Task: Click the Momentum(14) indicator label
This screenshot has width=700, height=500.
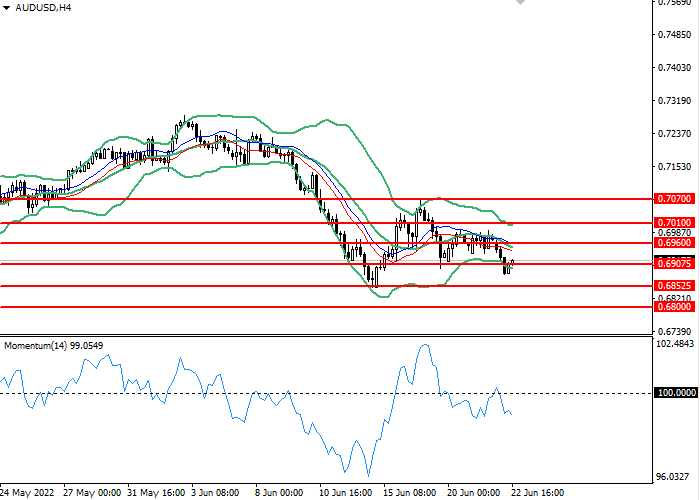Action: tap(55, 345)
